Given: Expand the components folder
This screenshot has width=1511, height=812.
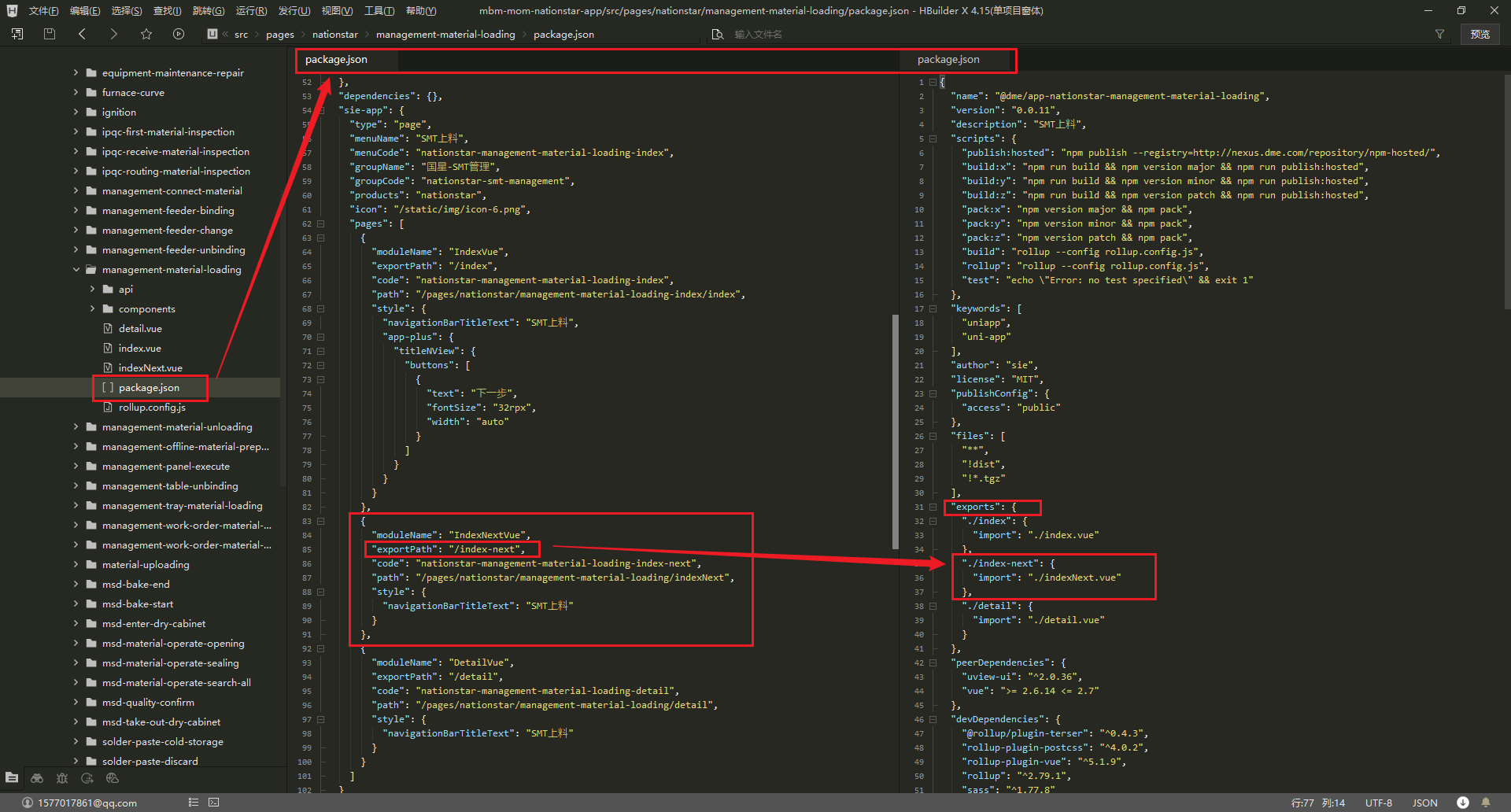Looking at the screenshot, I should click(93, 308).
